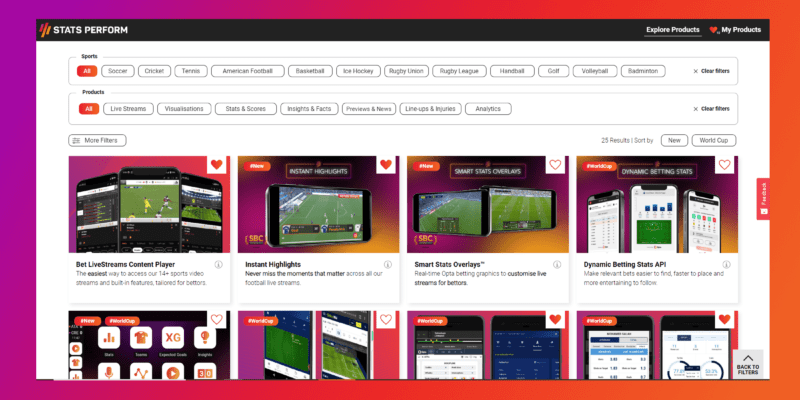Open the My Products tab

point(735,30)
